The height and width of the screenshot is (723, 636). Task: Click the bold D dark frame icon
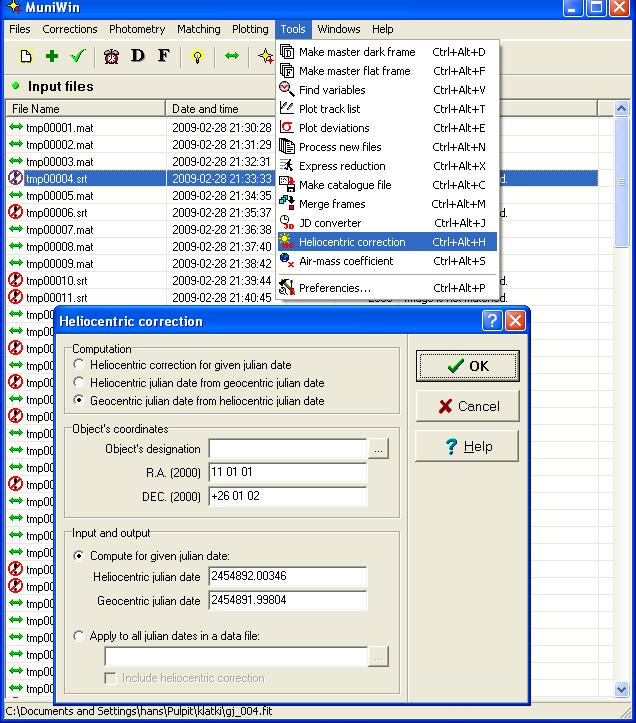pyautogui.click(x=138, y=56)
